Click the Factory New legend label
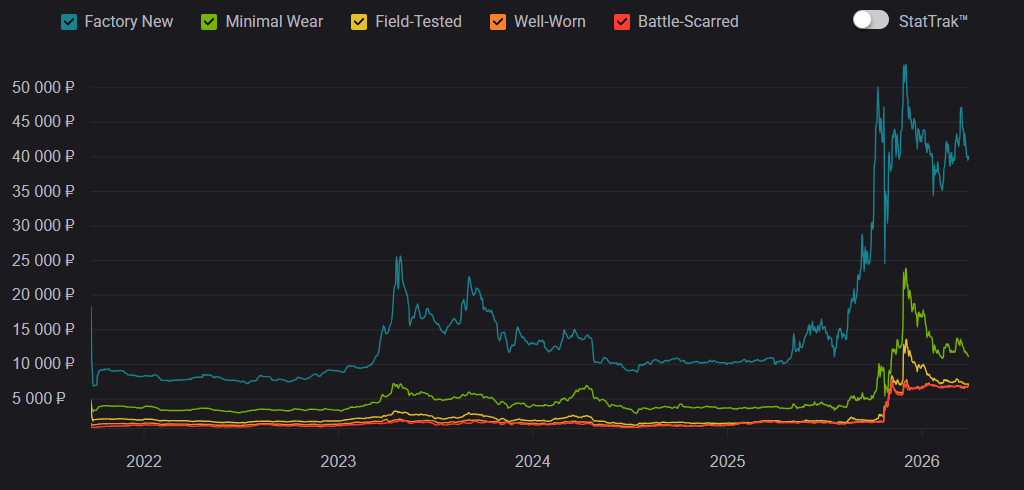 128,21
